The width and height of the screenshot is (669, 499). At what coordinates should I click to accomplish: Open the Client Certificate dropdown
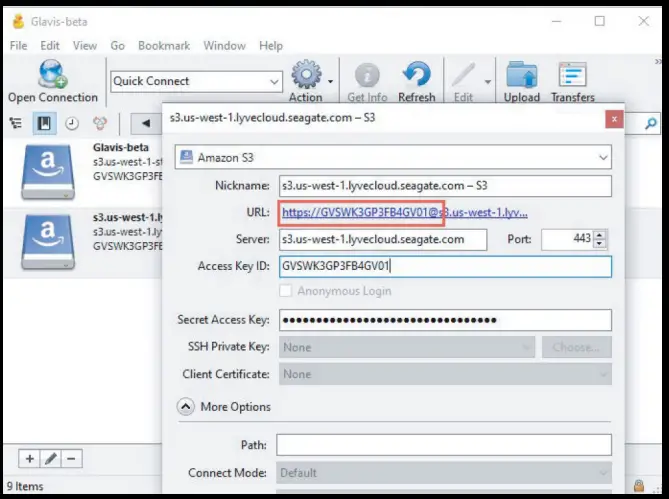445,374
